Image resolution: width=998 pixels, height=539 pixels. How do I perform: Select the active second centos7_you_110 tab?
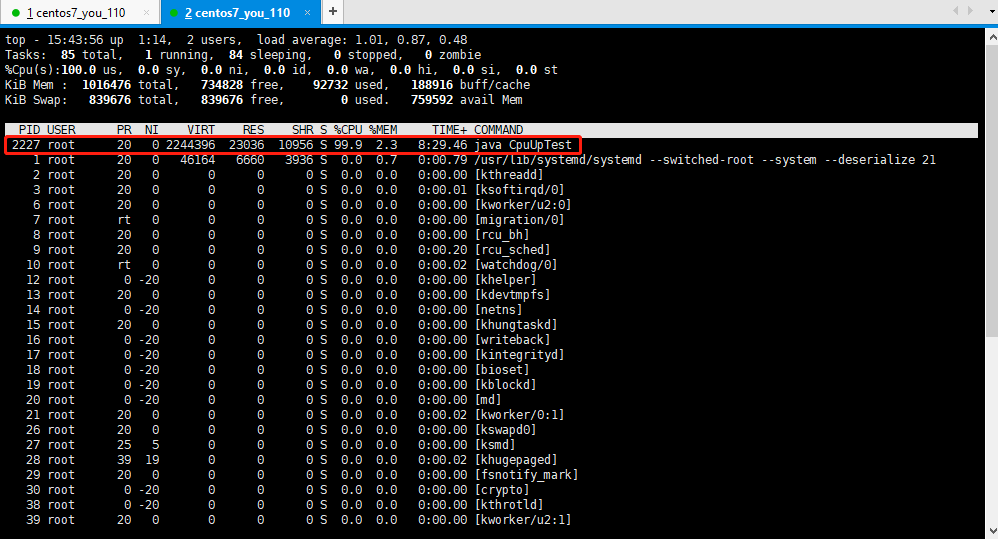tap(241, 13)
